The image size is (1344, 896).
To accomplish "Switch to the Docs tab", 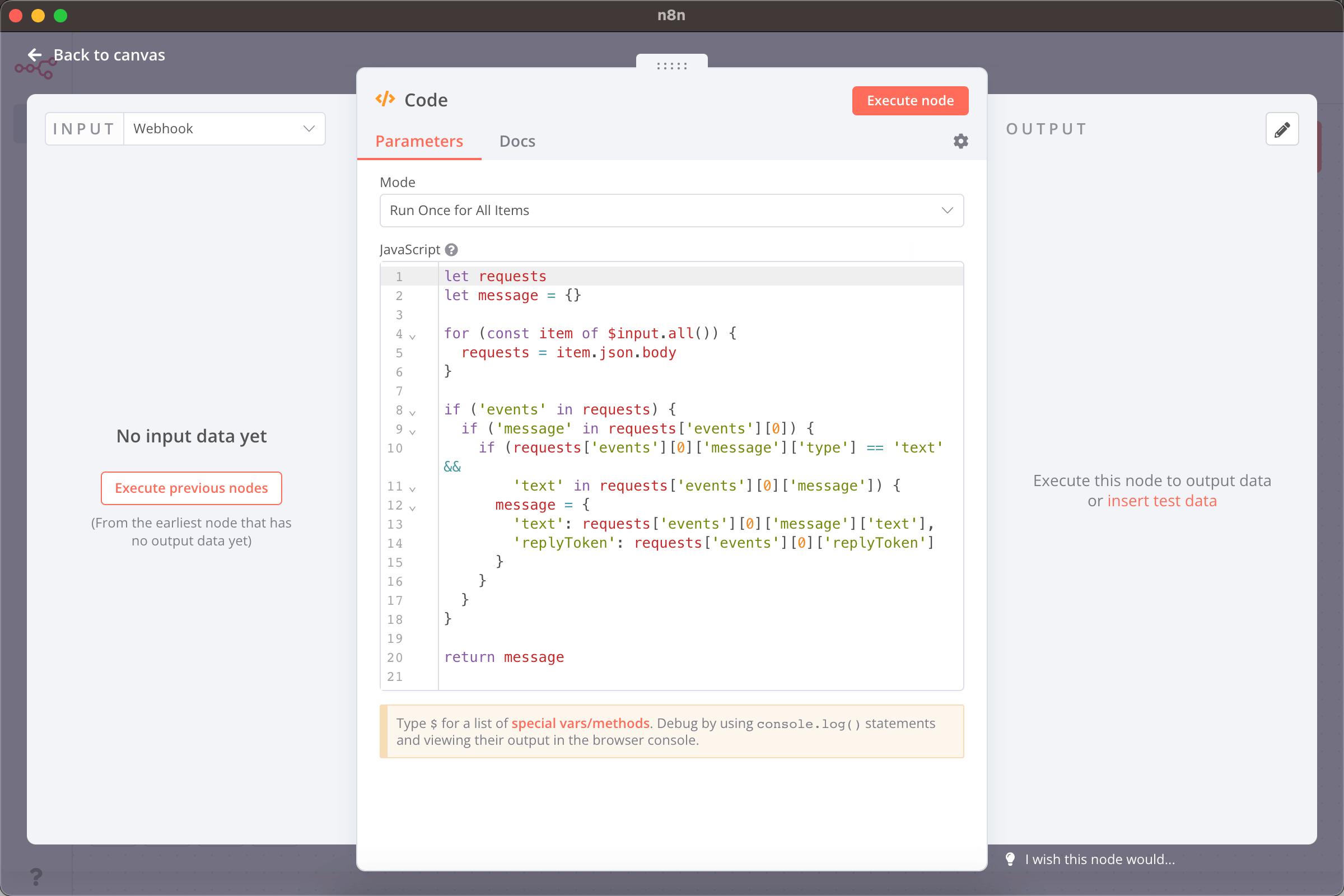I will [x=517, y=141].
